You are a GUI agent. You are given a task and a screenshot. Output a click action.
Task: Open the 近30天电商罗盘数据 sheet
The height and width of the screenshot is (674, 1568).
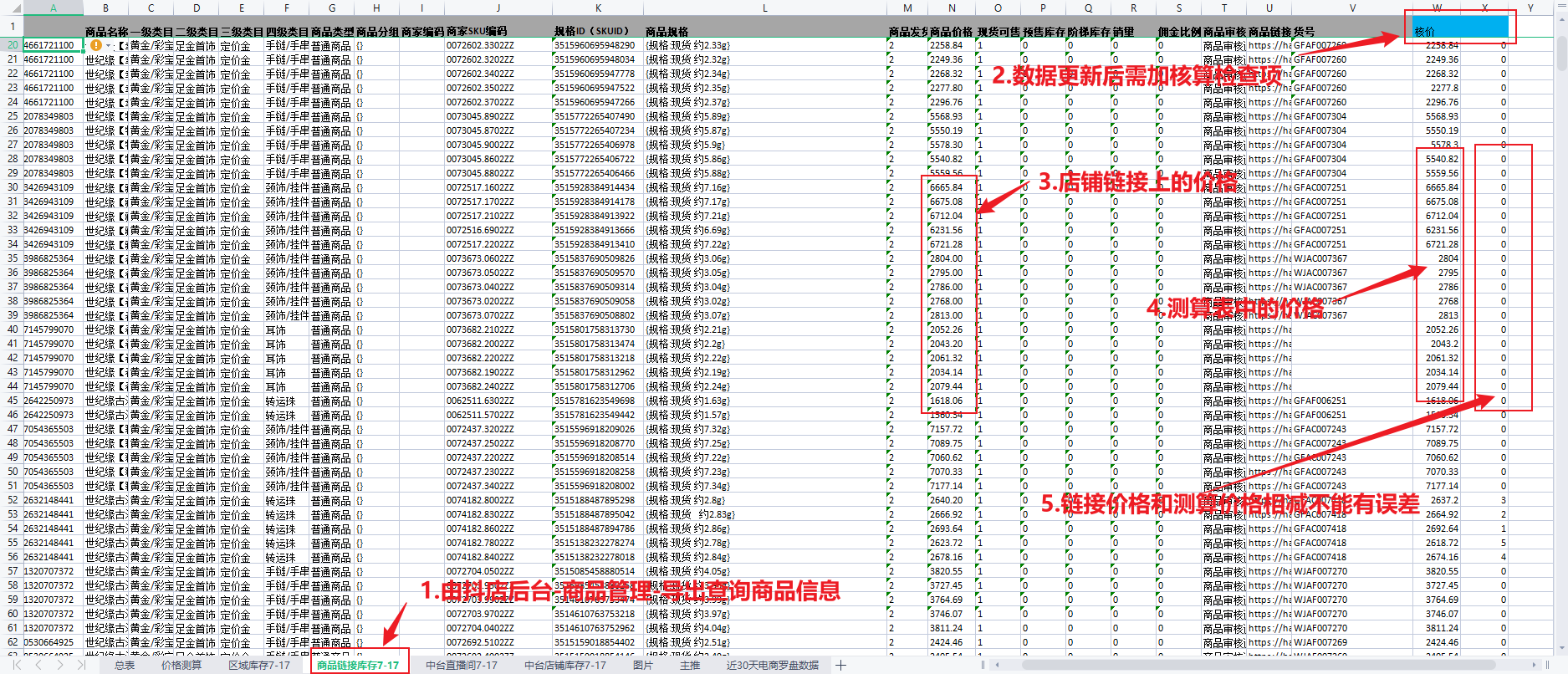(772, 666)
